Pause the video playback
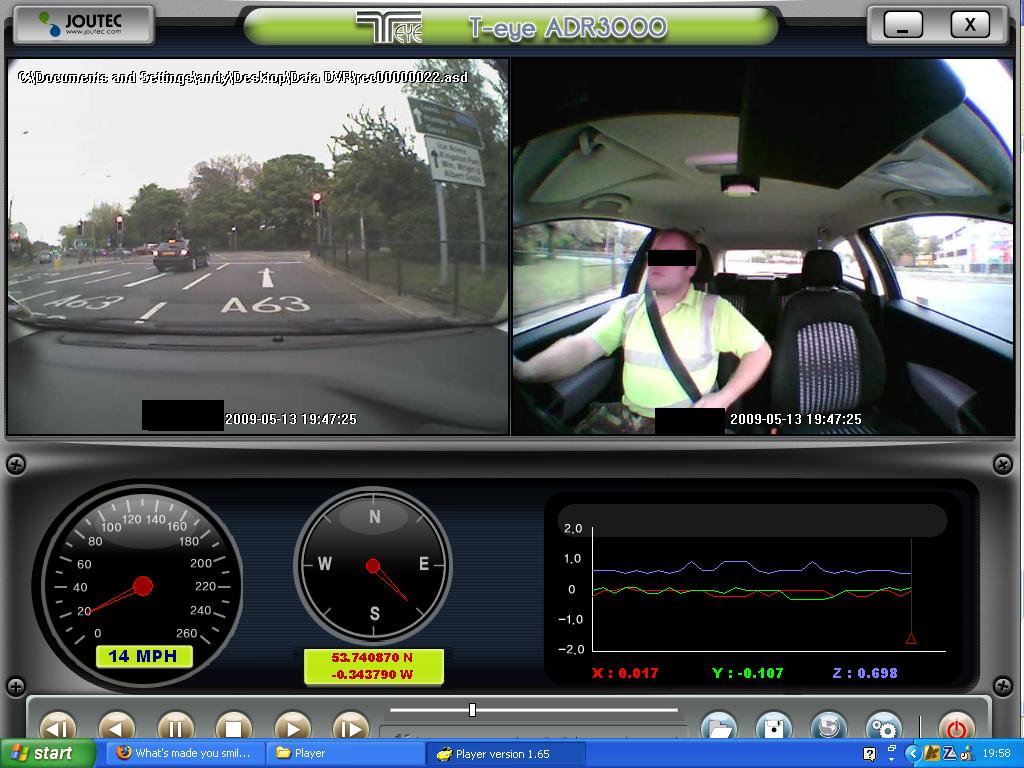1024x768 pixels. pyautogui.click(x=176, y=728)
